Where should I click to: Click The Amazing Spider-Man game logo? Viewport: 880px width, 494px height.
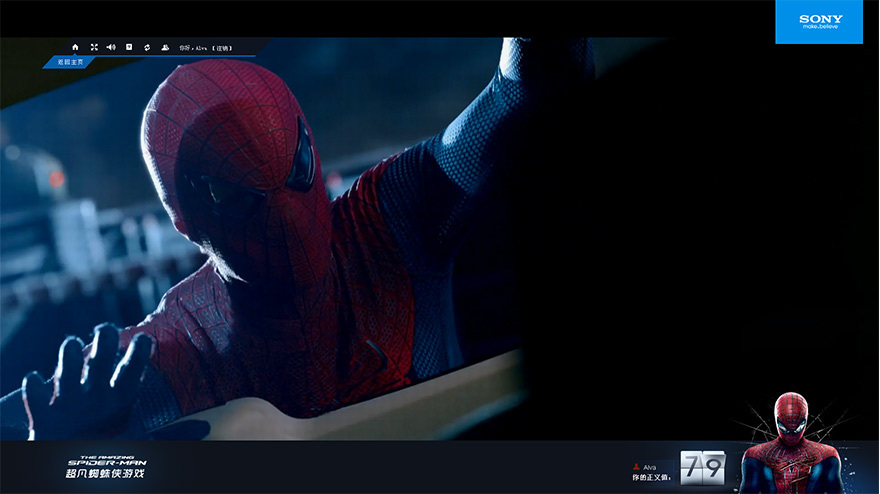coord(106,467)
